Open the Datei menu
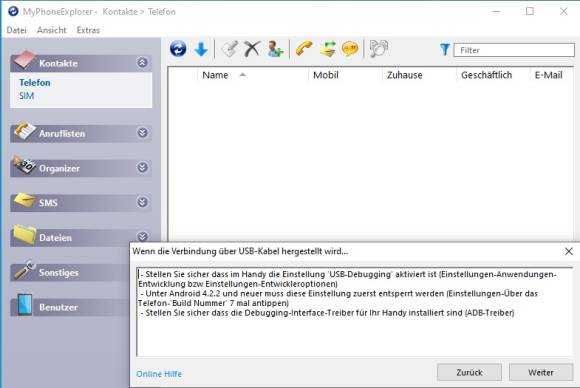Image resolution: width=580 pixels, height=388 pixels. pos(17,30)
